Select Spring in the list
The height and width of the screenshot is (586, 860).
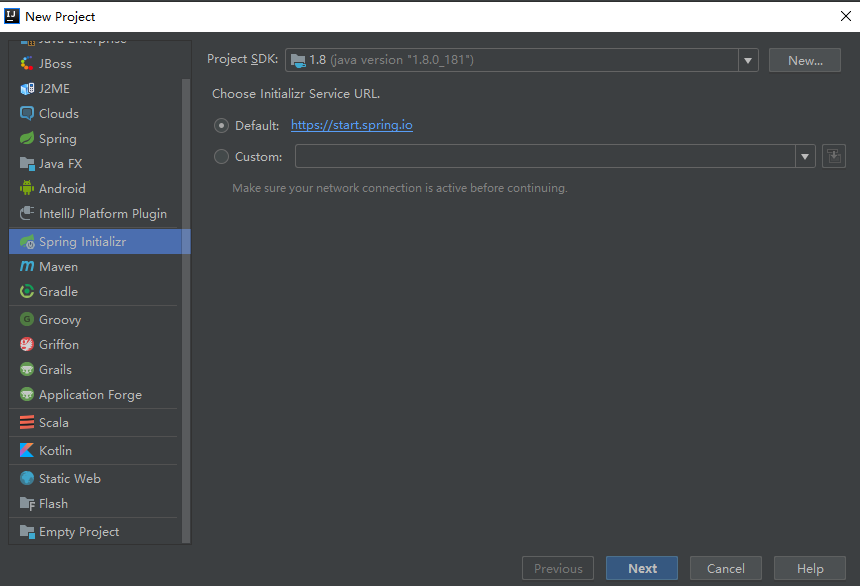pyautogui.click(x=95, y=138)
